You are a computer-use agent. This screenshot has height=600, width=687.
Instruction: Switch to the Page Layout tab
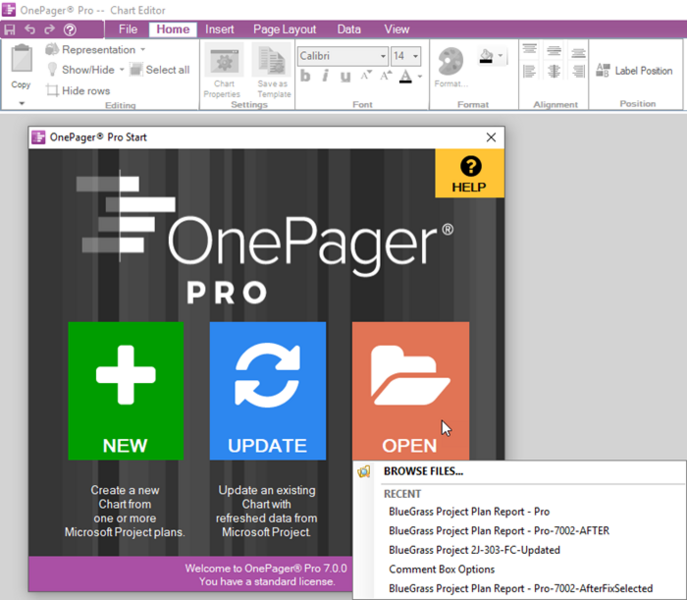(284, 29)
